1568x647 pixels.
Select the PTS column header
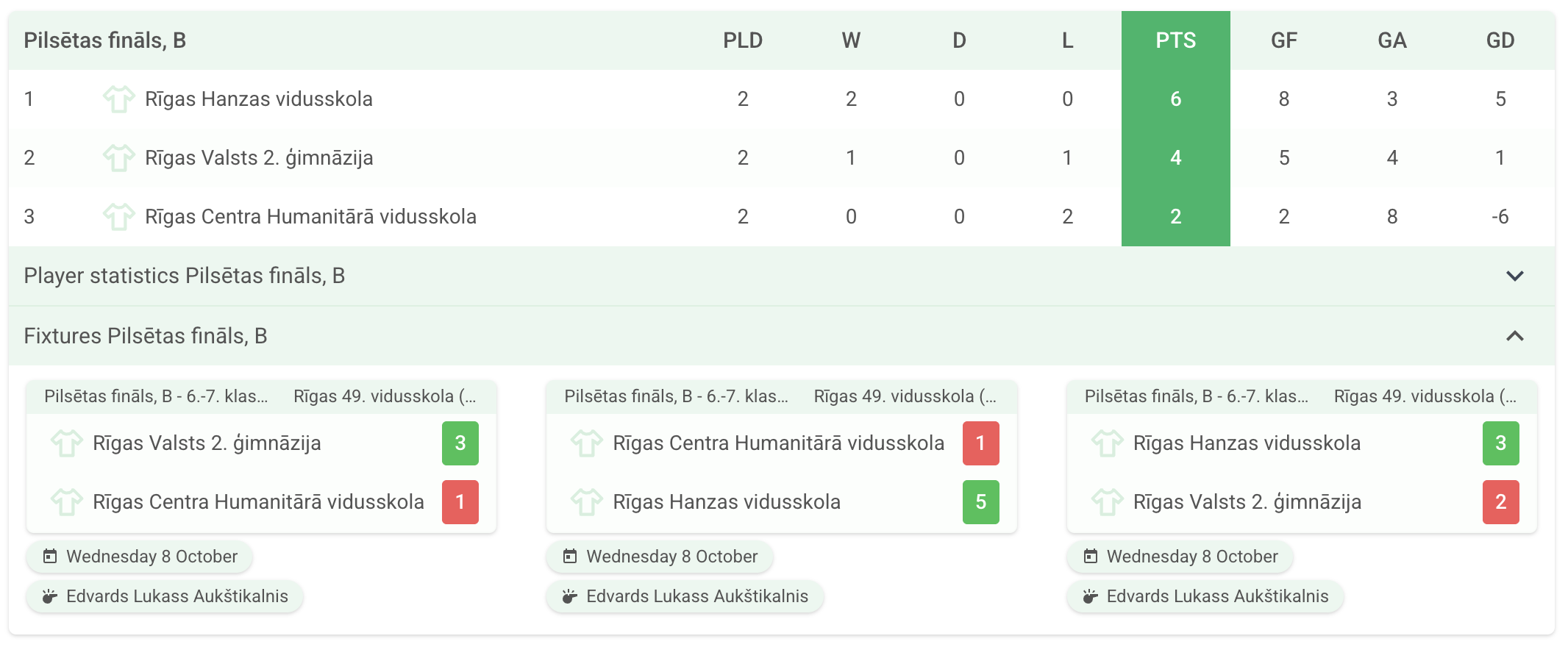click(1175, 40)
